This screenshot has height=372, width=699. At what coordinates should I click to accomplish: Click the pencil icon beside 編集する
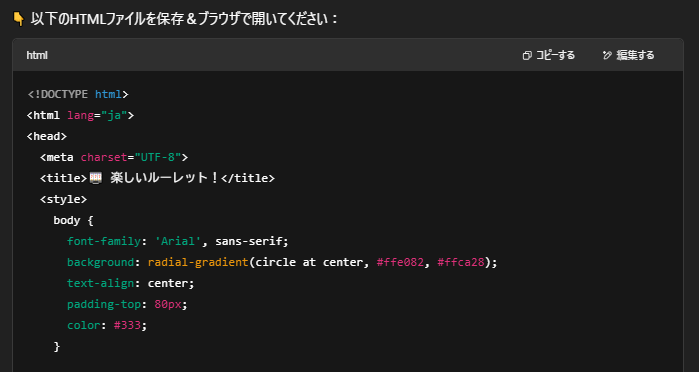point(607,55)
